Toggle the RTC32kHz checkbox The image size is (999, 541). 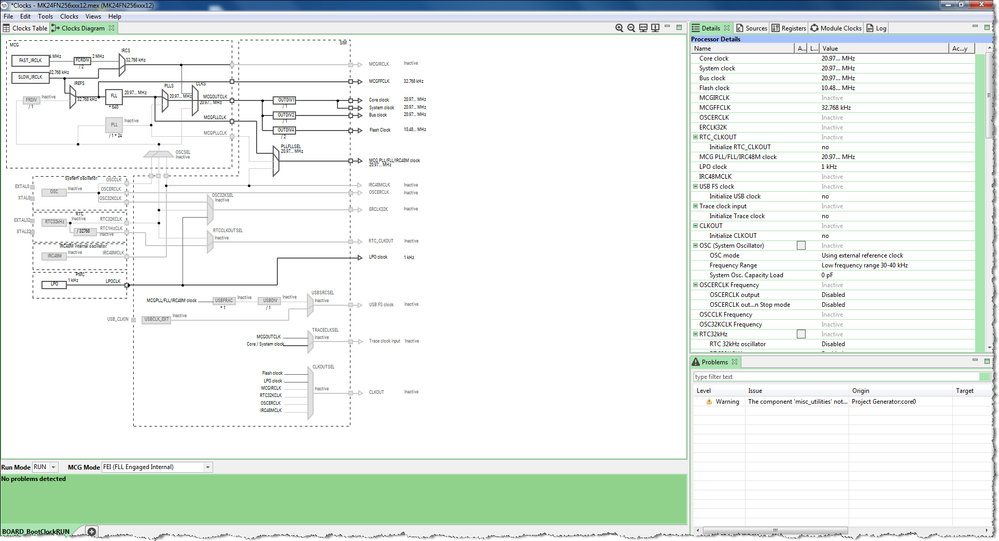801,334
